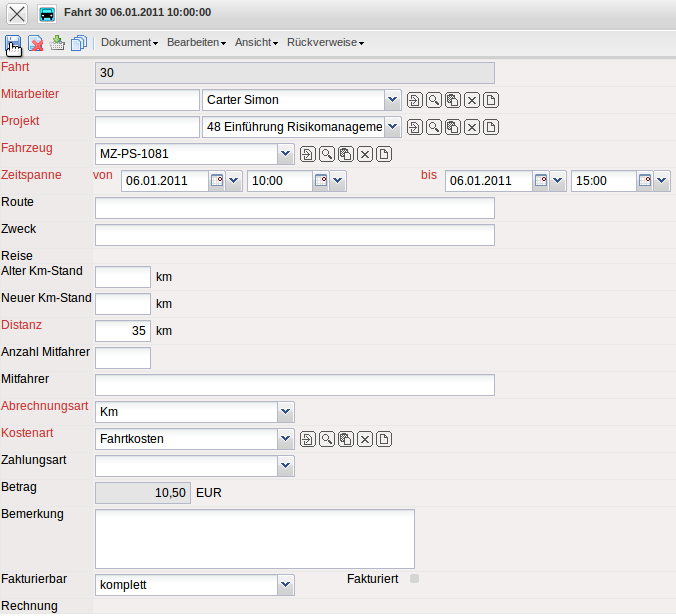Click the save icon in the toolbar

(14, 43)
